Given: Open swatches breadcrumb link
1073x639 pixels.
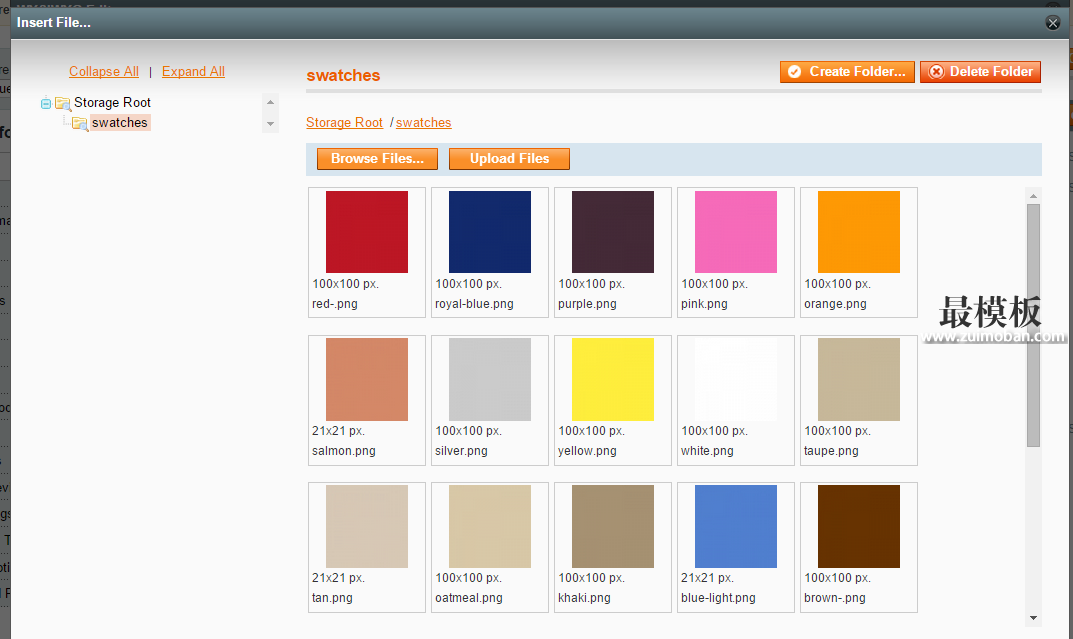Looking at the screenshot, I should click(x=424, y=122).
